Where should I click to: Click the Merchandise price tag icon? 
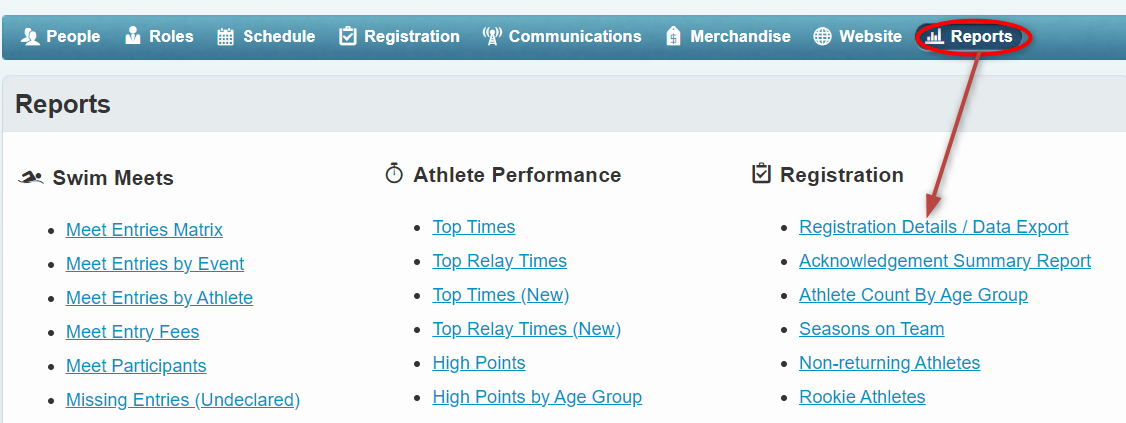[x=673, y=37]
